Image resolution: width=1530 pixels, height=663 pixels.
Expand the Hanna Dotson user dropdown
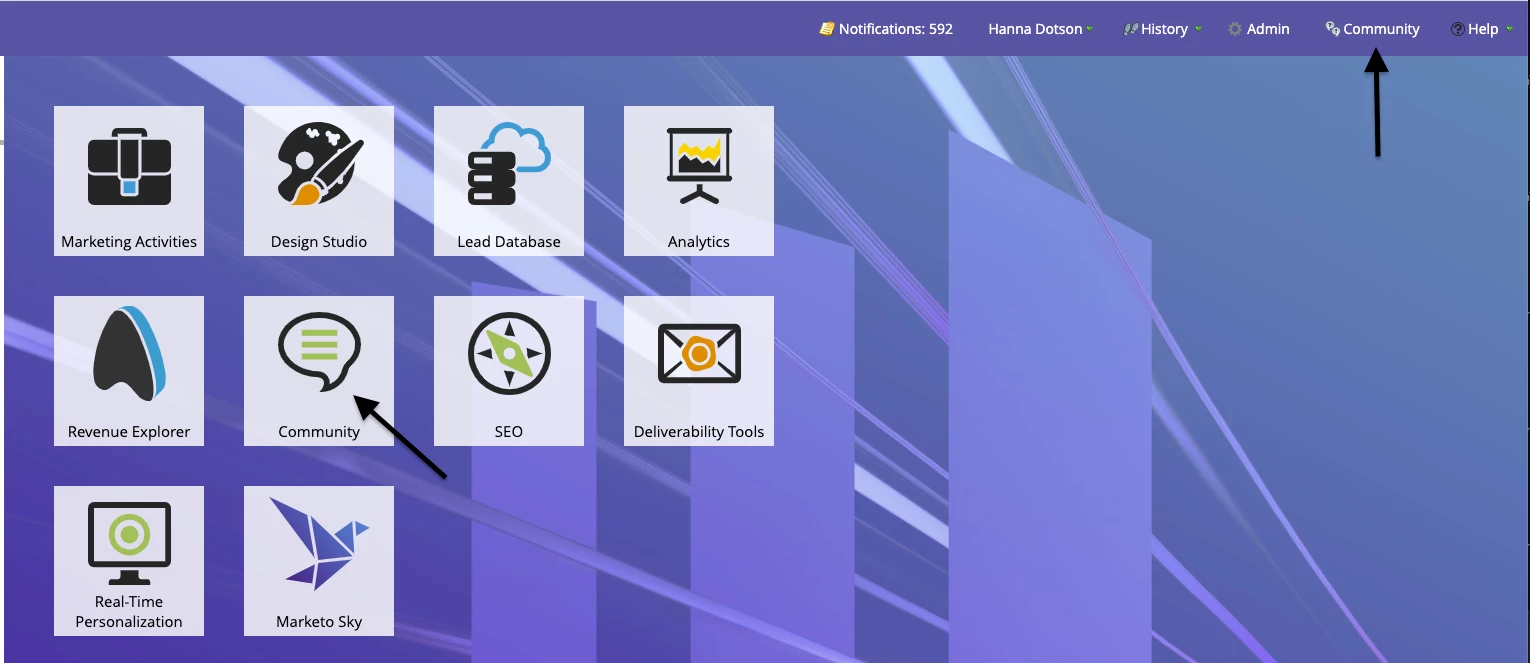(1090, 29)
